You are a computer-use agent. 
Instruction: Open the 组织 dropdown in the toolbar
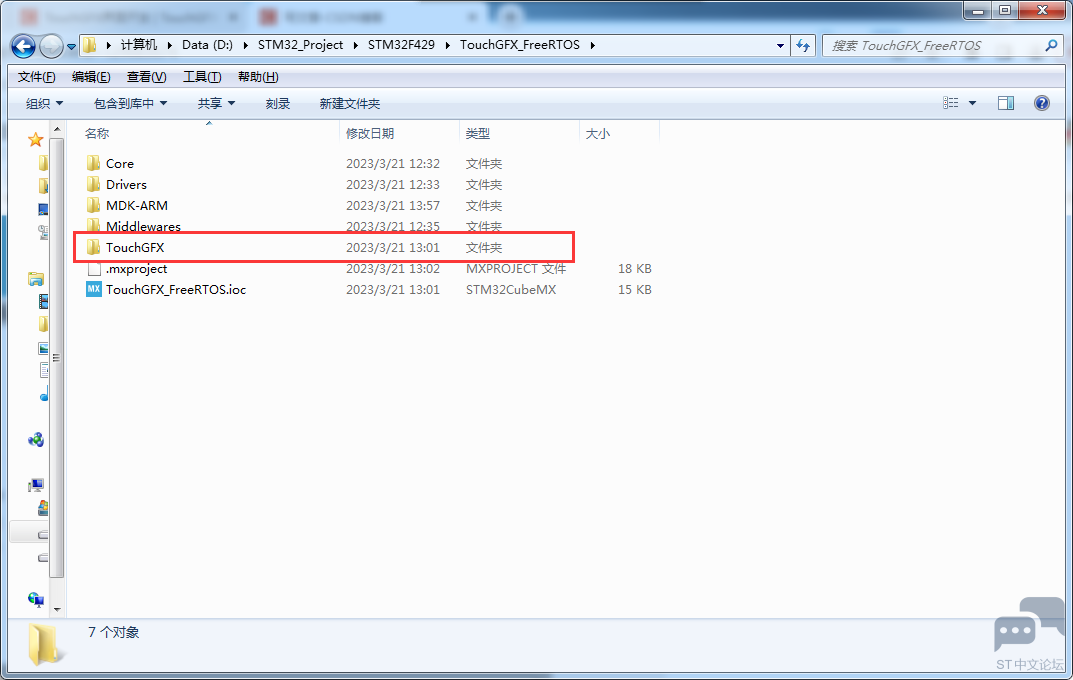coord(44,103)
